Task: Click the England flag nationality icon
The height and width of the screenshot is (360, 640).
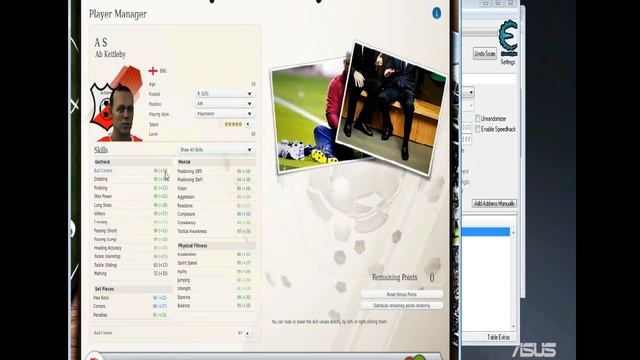Action: pos(153,71)
